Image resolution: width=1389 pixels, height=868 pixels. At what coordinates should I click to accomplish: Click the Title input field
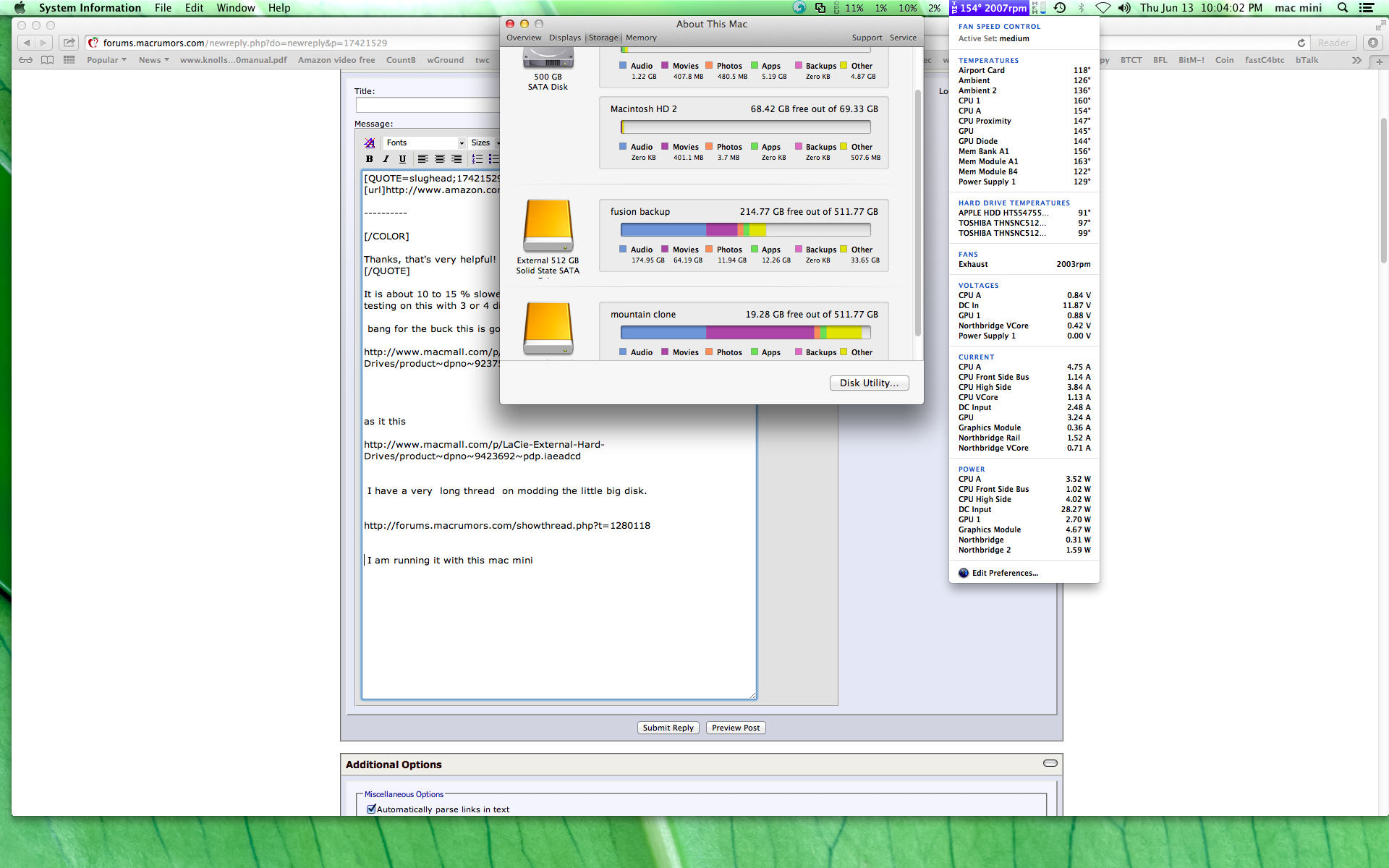coord(428,105)
